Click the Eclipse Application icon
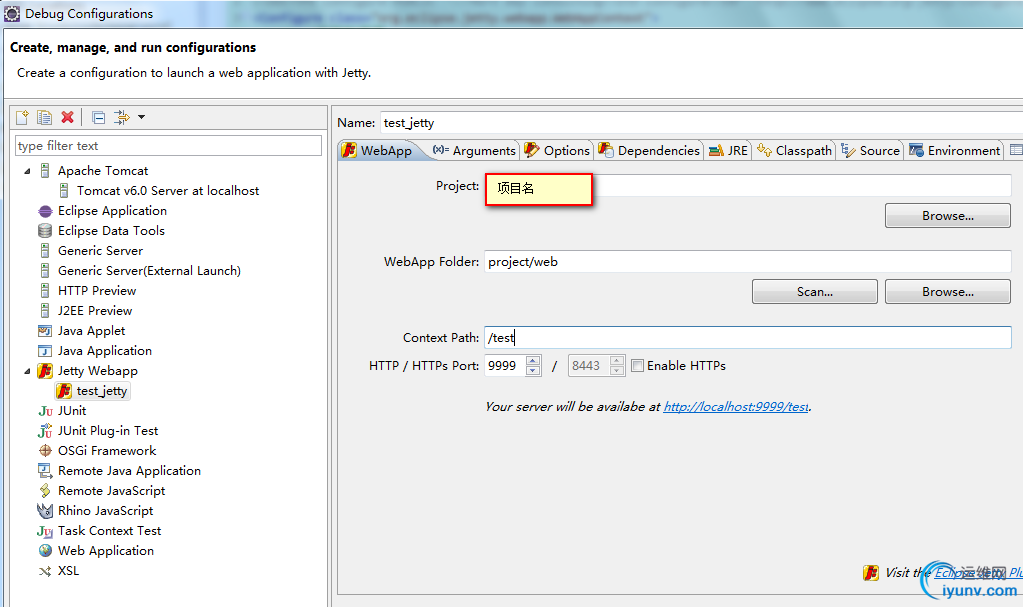This screenshot has width=1023, height=607. pyautogui.click(x=45, y=211)
